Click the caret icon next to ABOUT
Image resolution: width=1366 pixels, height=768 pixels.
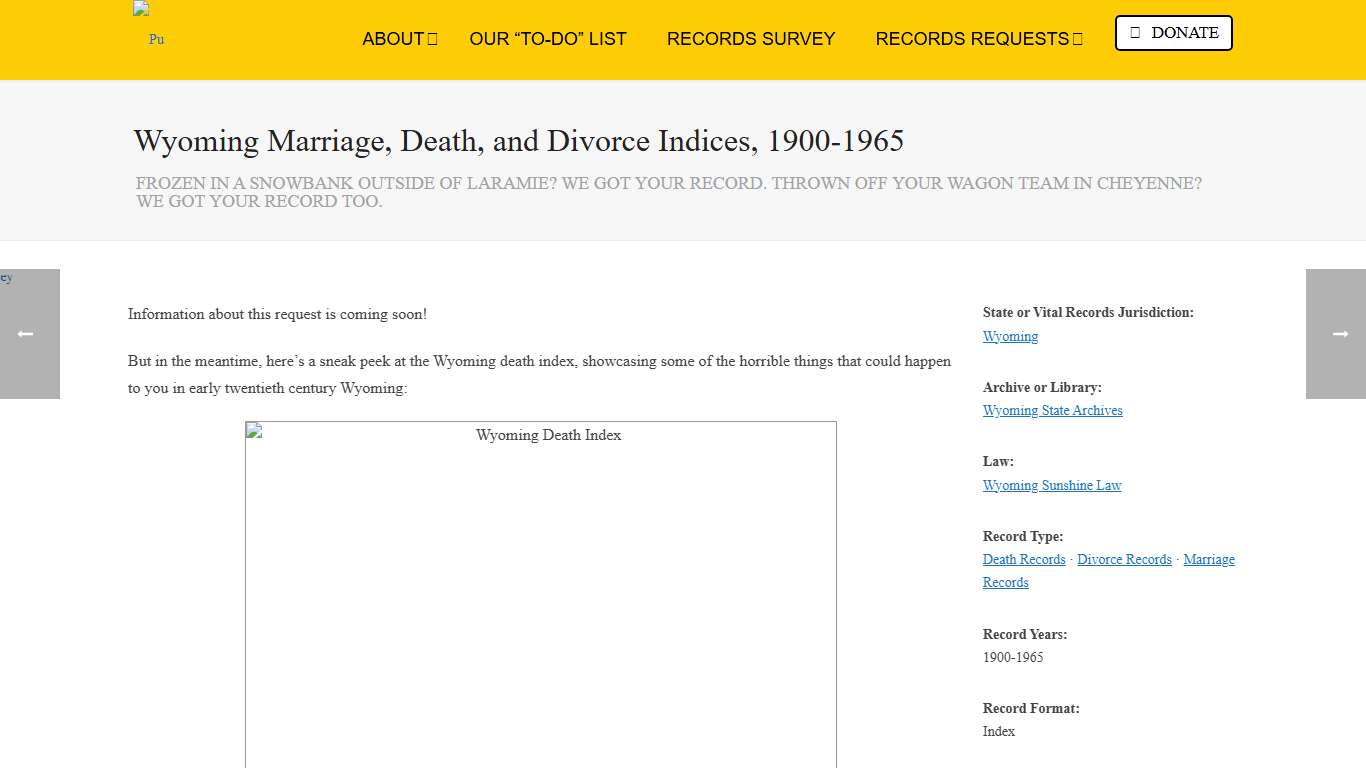coord(432,38)
